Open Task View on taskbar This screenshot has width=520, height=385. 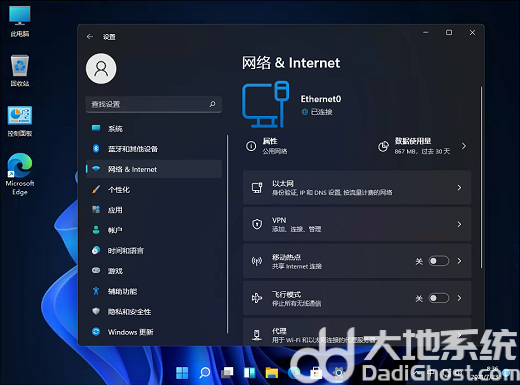[227, 373]
